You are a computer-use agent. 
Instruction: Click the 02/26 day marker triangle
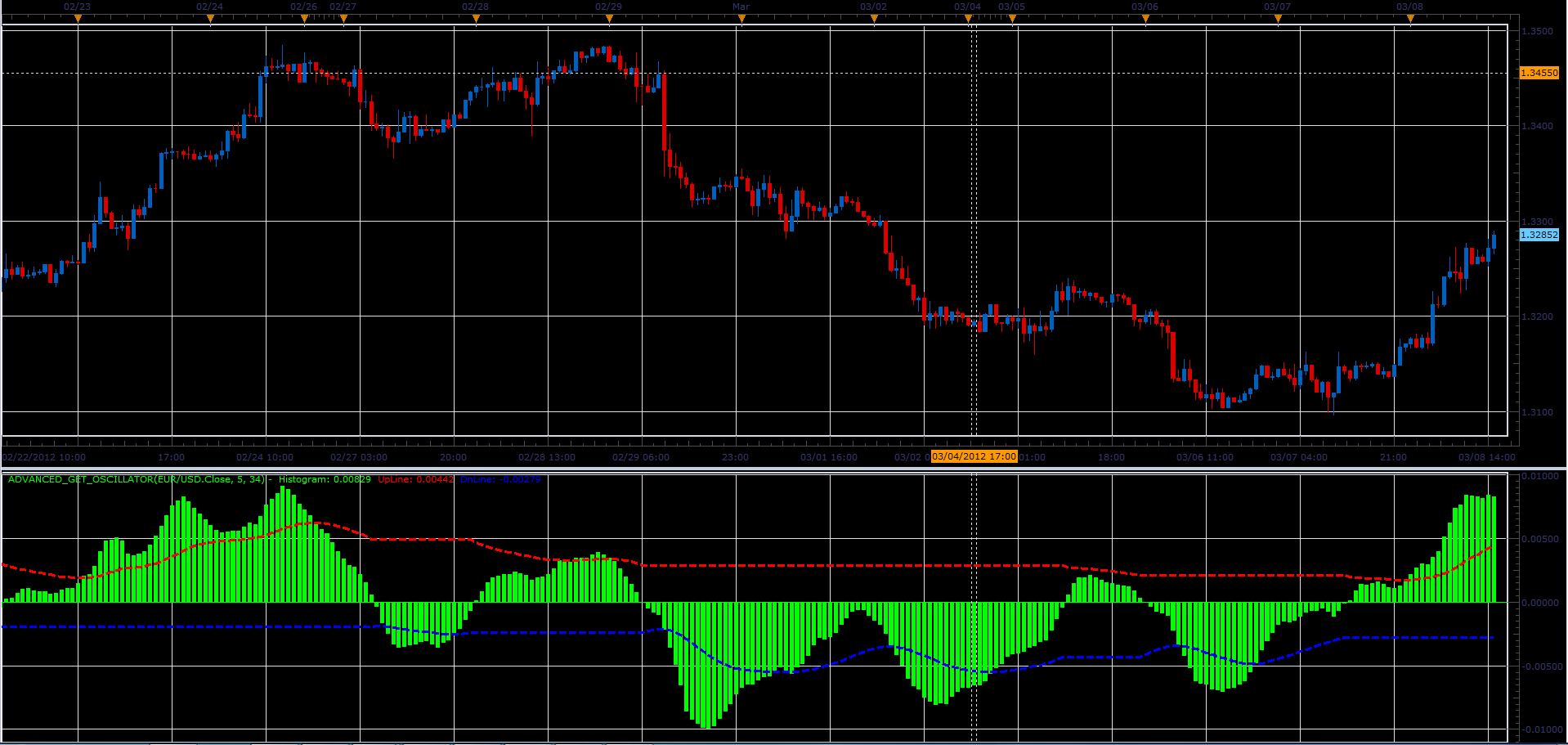304,18
